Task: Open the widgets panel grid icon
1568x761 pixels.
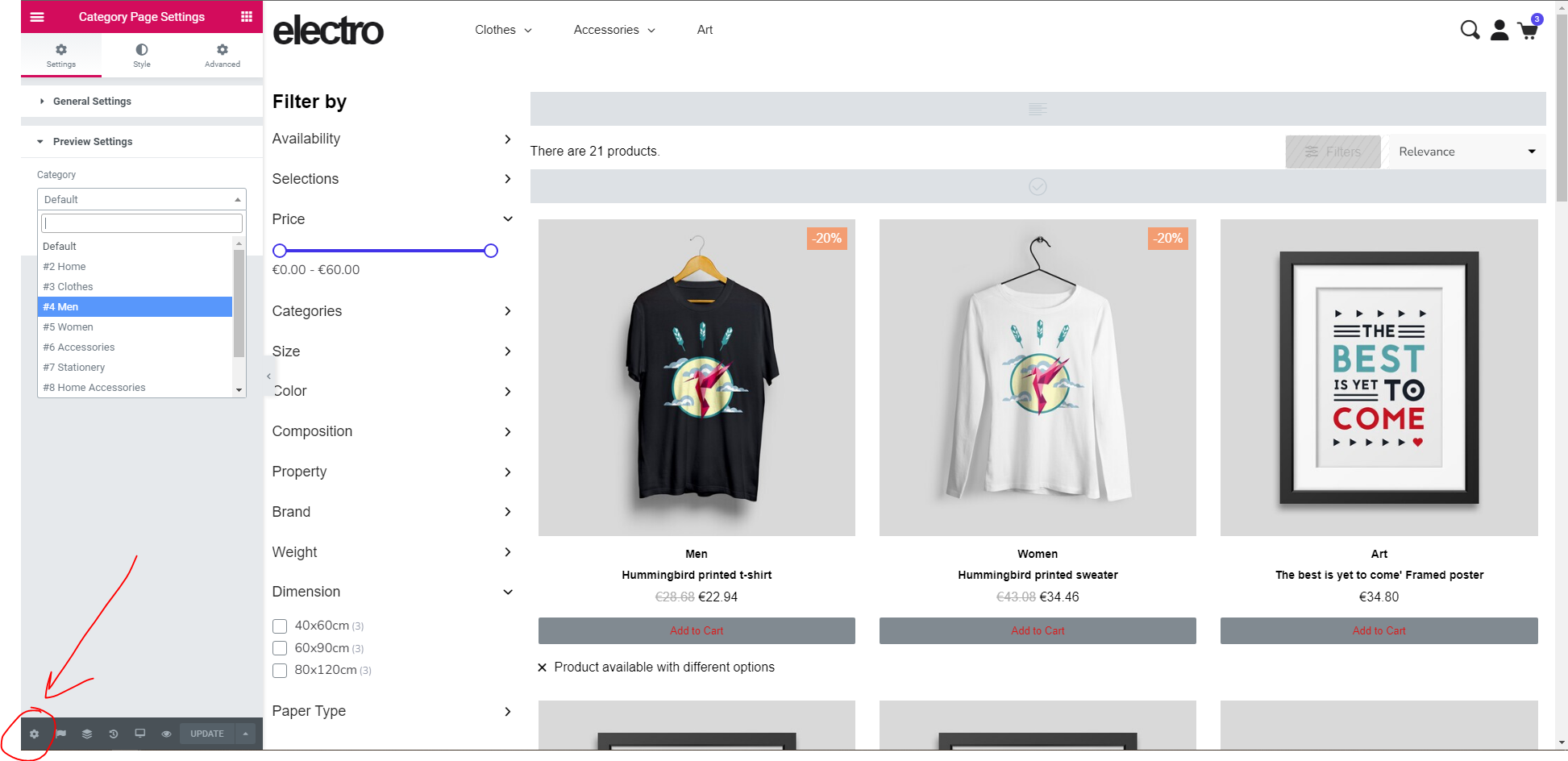Action: pyautogui.click(x=247, y=16)
